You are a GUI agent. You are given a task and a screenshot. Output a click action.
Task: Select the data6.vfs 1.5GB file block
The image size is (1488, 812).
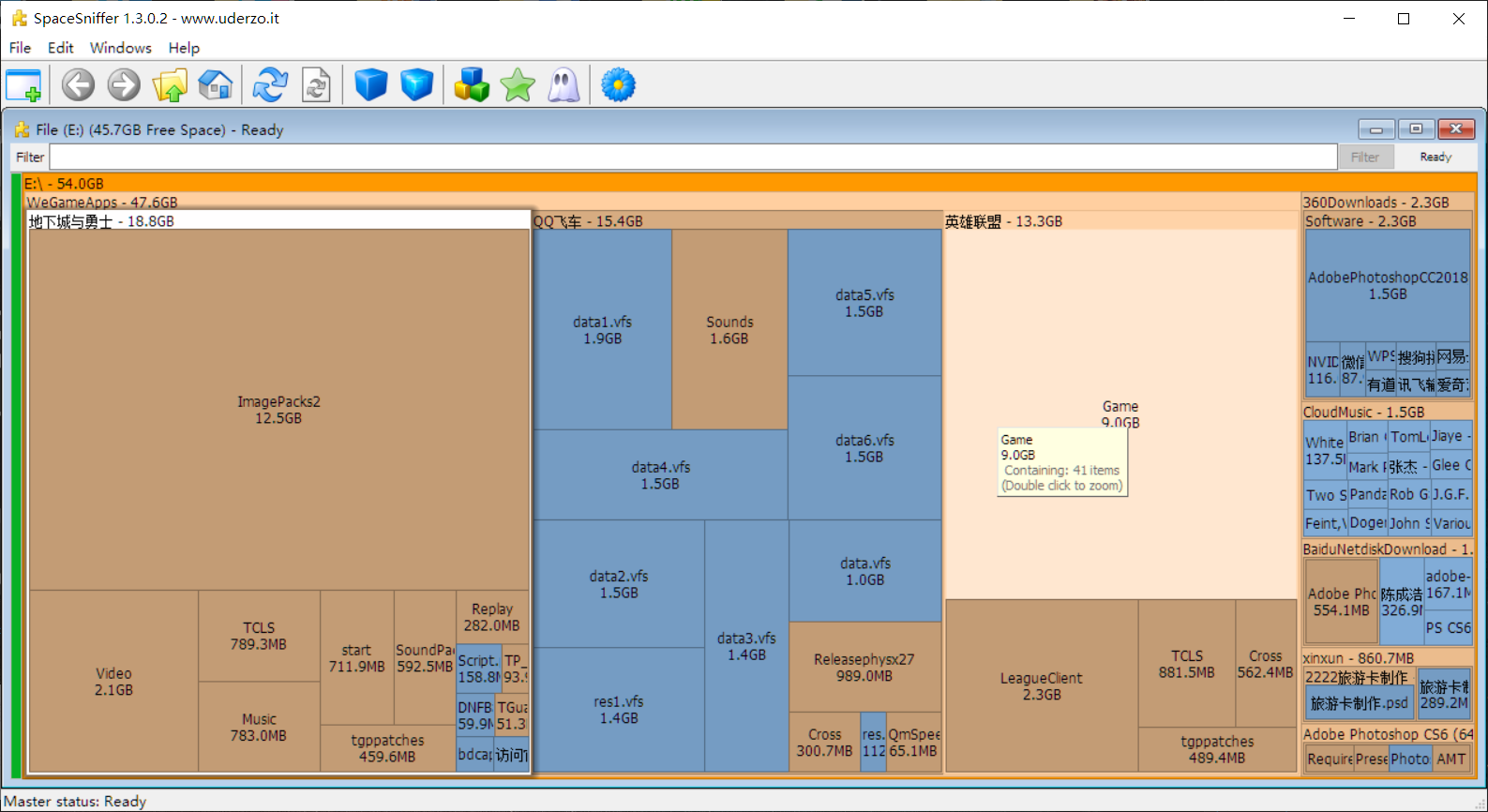[864, 448]
